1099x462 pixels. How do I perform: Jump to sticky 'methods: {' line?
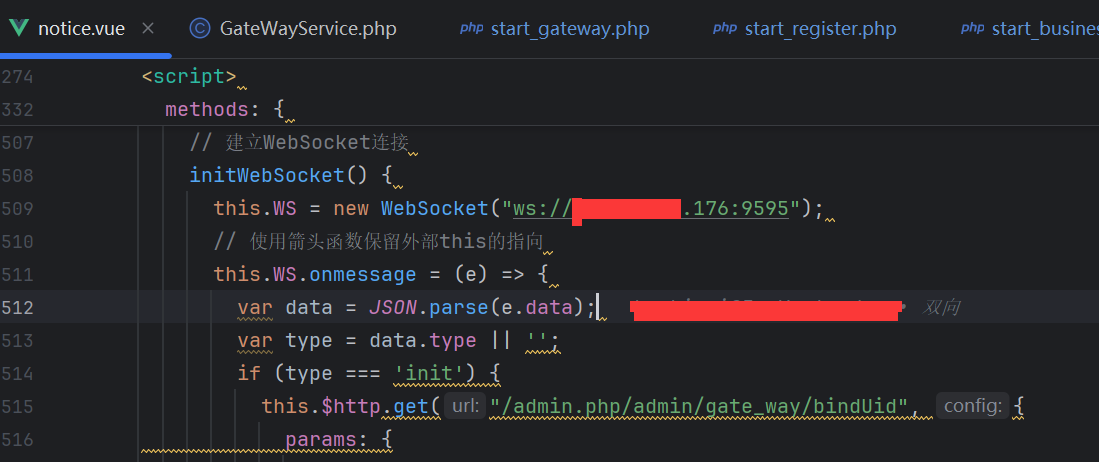pos(226,109)
